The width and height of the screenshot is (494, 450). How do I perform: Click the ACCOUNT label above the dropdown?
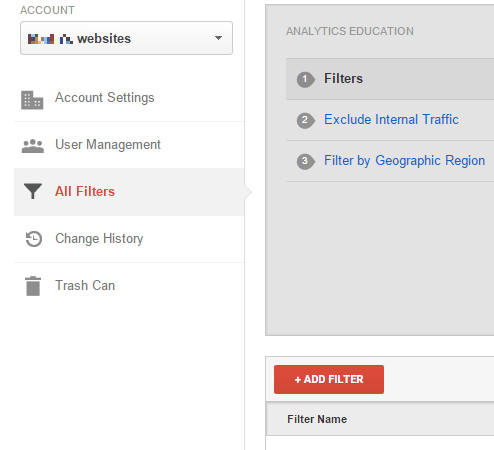point(47,10)
